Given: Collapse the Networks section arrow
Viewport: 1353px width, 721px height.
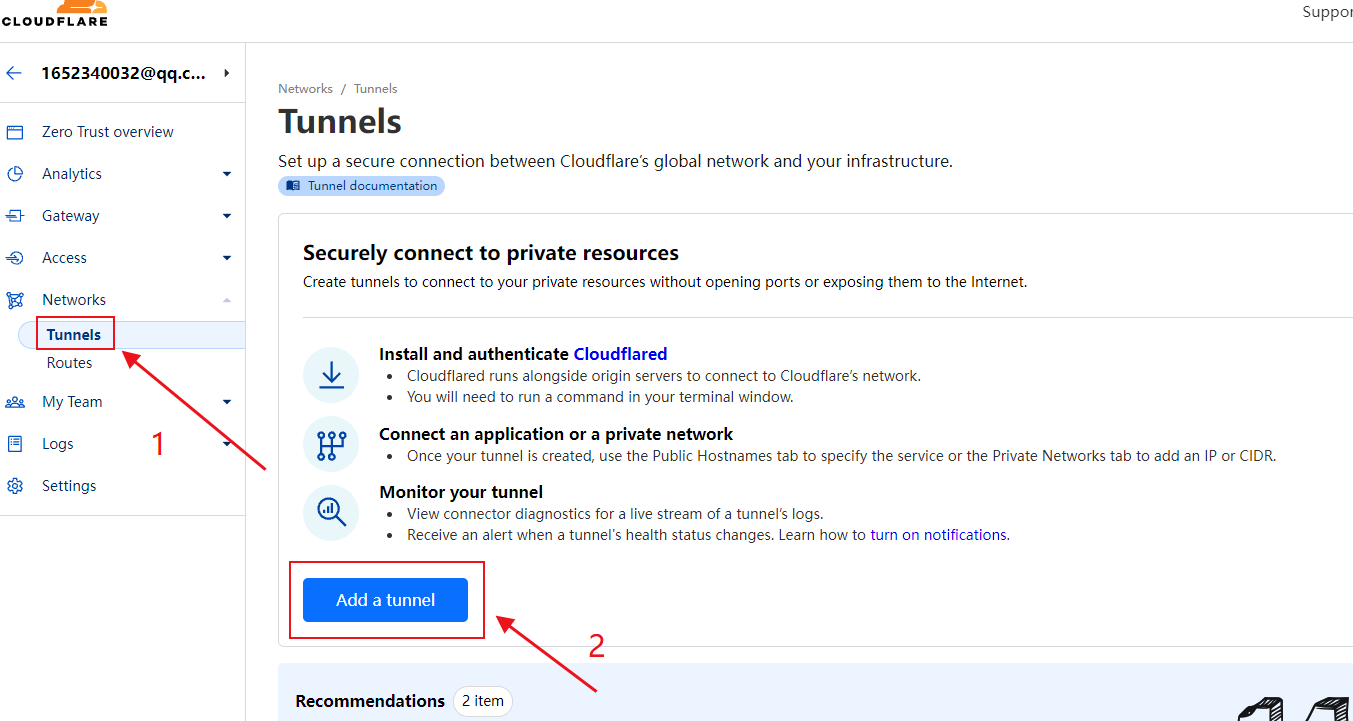Looking at the screenshot, I should tap(227, 300).
